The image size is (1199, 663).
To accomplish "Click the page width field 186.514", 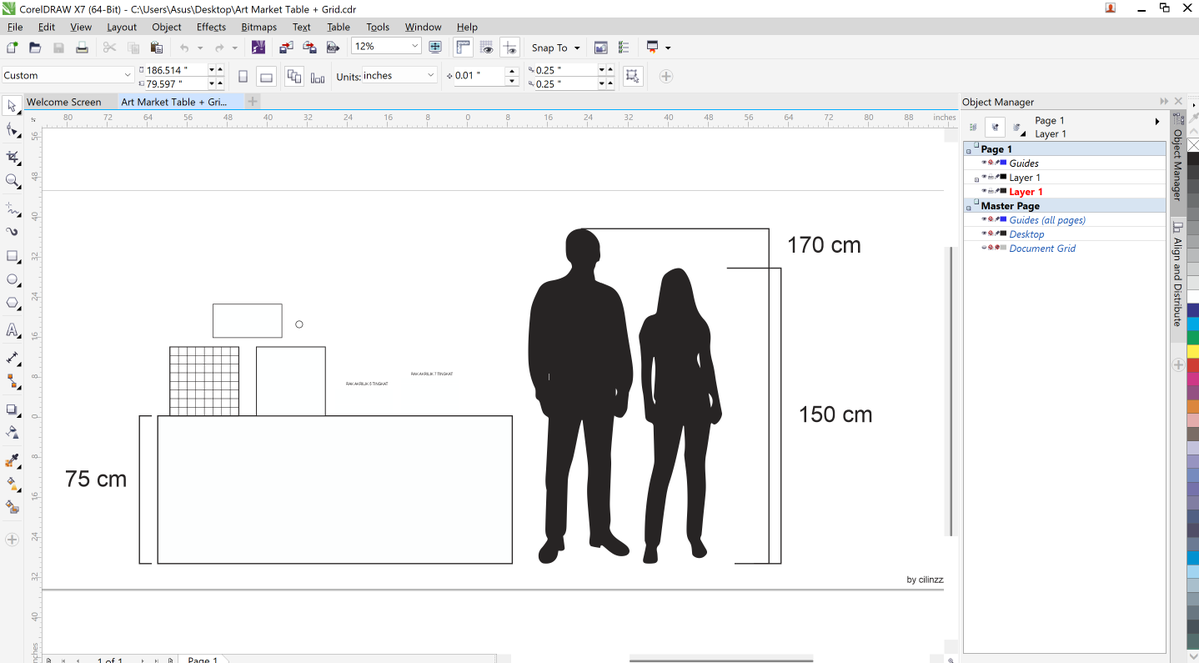I will (174, 70).
